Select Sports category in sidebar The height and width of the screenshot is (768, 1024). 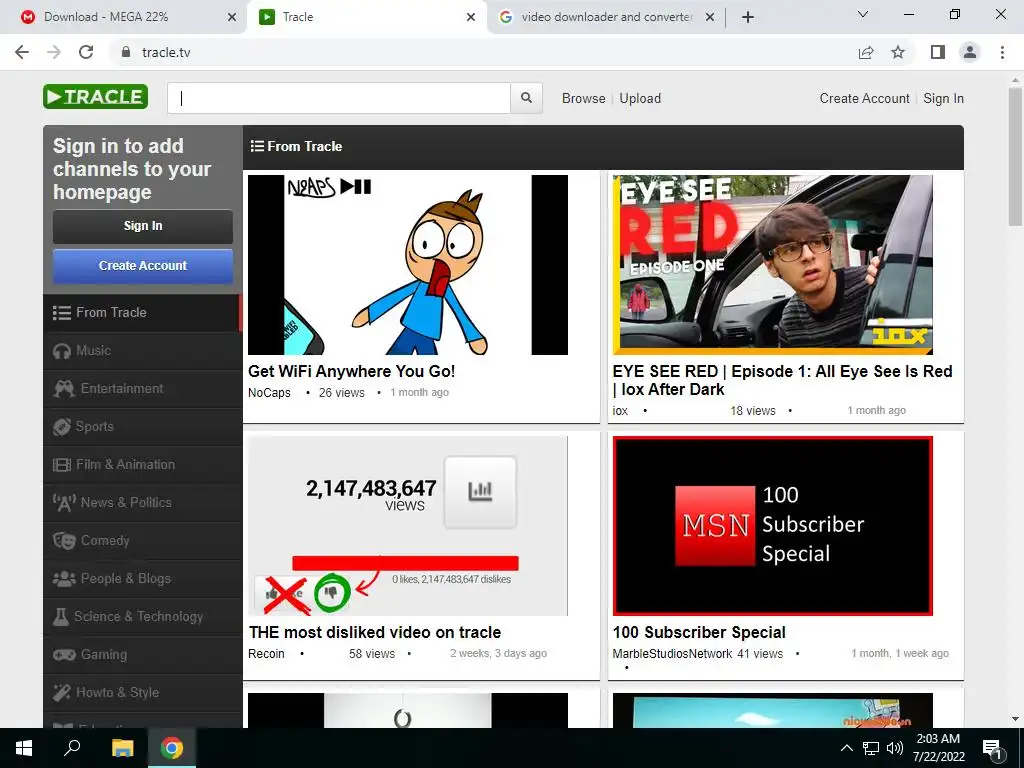[x=142, y=426]
